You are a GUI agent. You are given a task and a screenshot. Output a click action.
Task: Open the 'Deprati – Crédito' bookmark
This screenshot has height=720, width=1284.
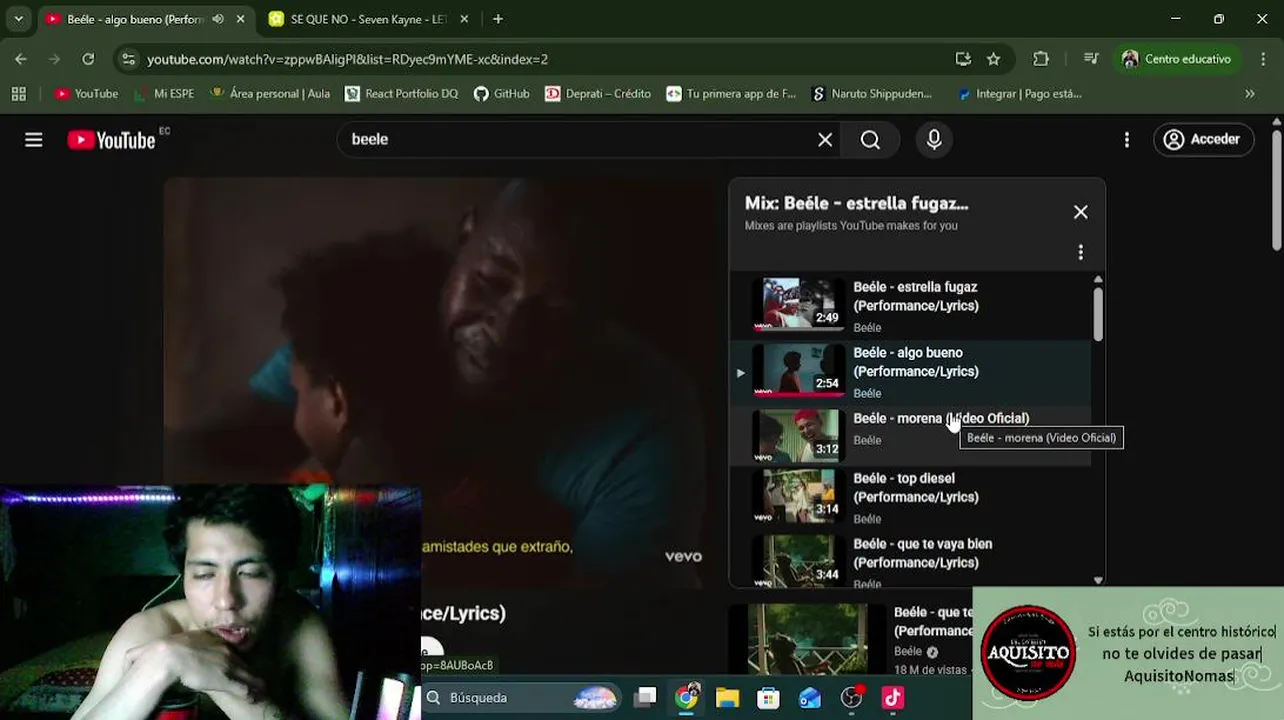[x=598, y=94]
